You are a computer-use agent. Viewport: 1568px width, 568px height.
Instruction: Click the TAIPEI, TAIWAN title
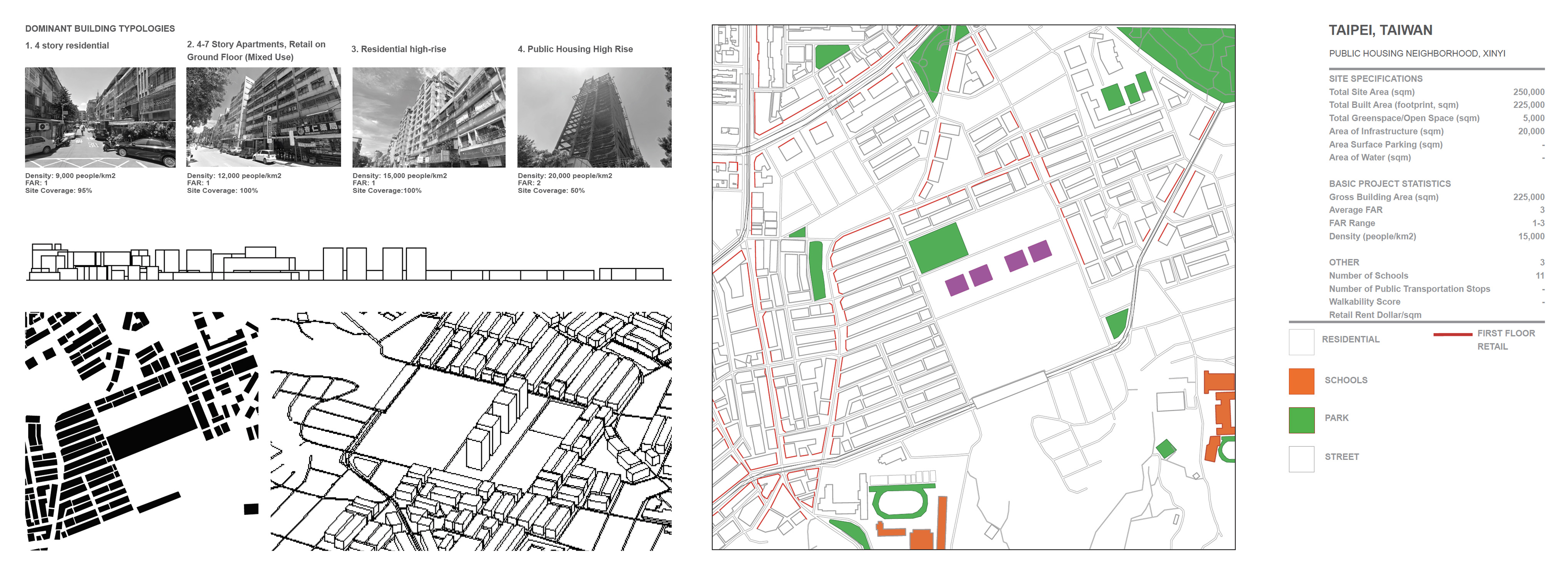tap(1380, 30)
